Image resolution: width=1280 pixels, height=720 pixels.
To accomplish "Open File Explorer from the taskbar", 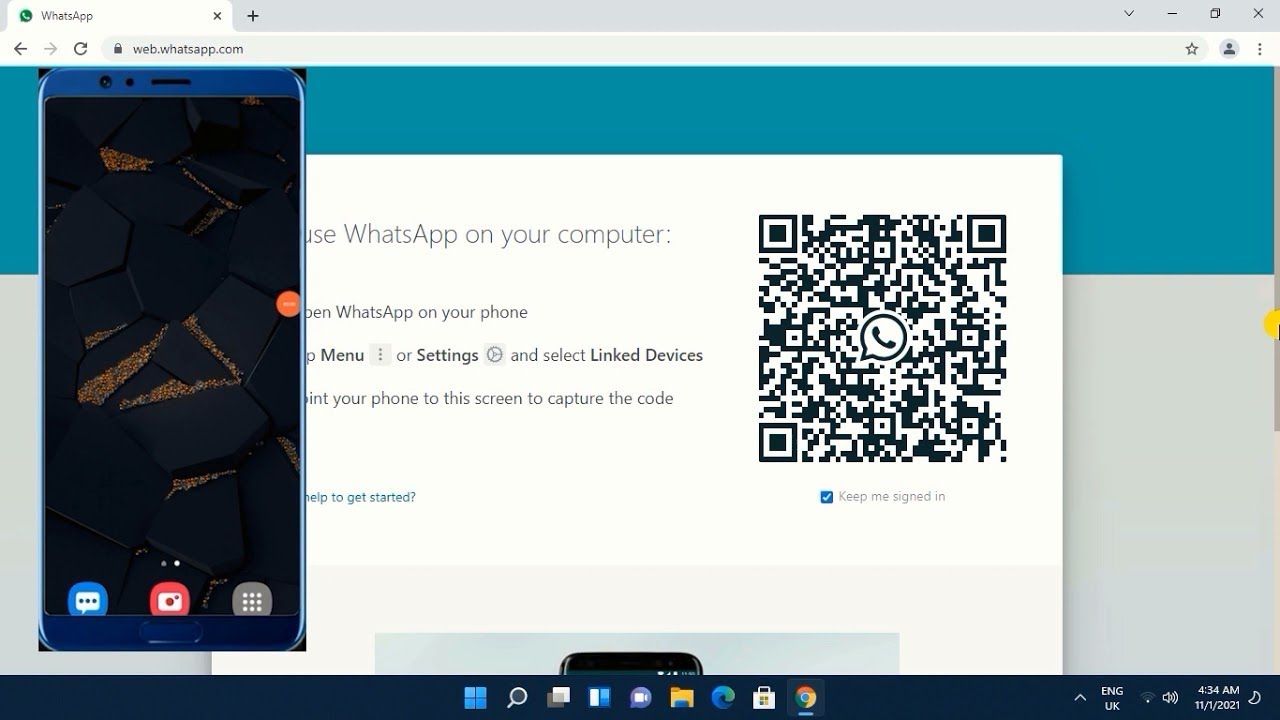I will pyautogui.click(x=681, y=697).
